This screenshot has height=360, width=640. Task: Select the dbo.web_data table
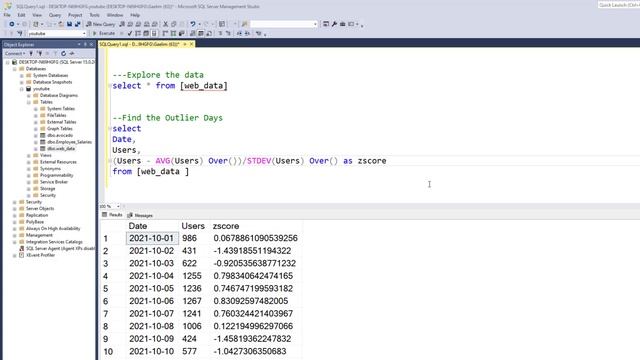60,149
